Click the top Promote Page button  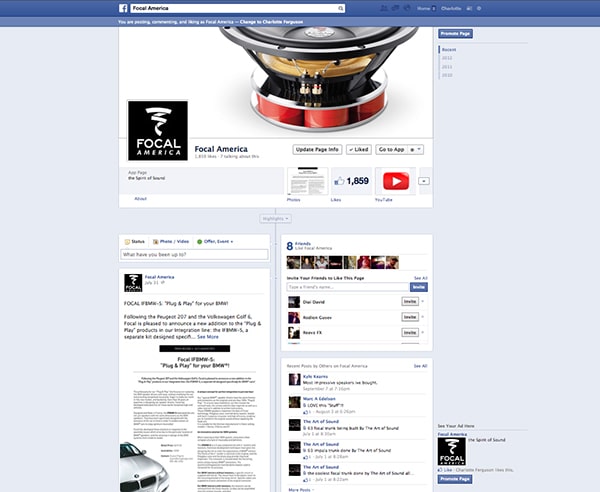(455, 34)
